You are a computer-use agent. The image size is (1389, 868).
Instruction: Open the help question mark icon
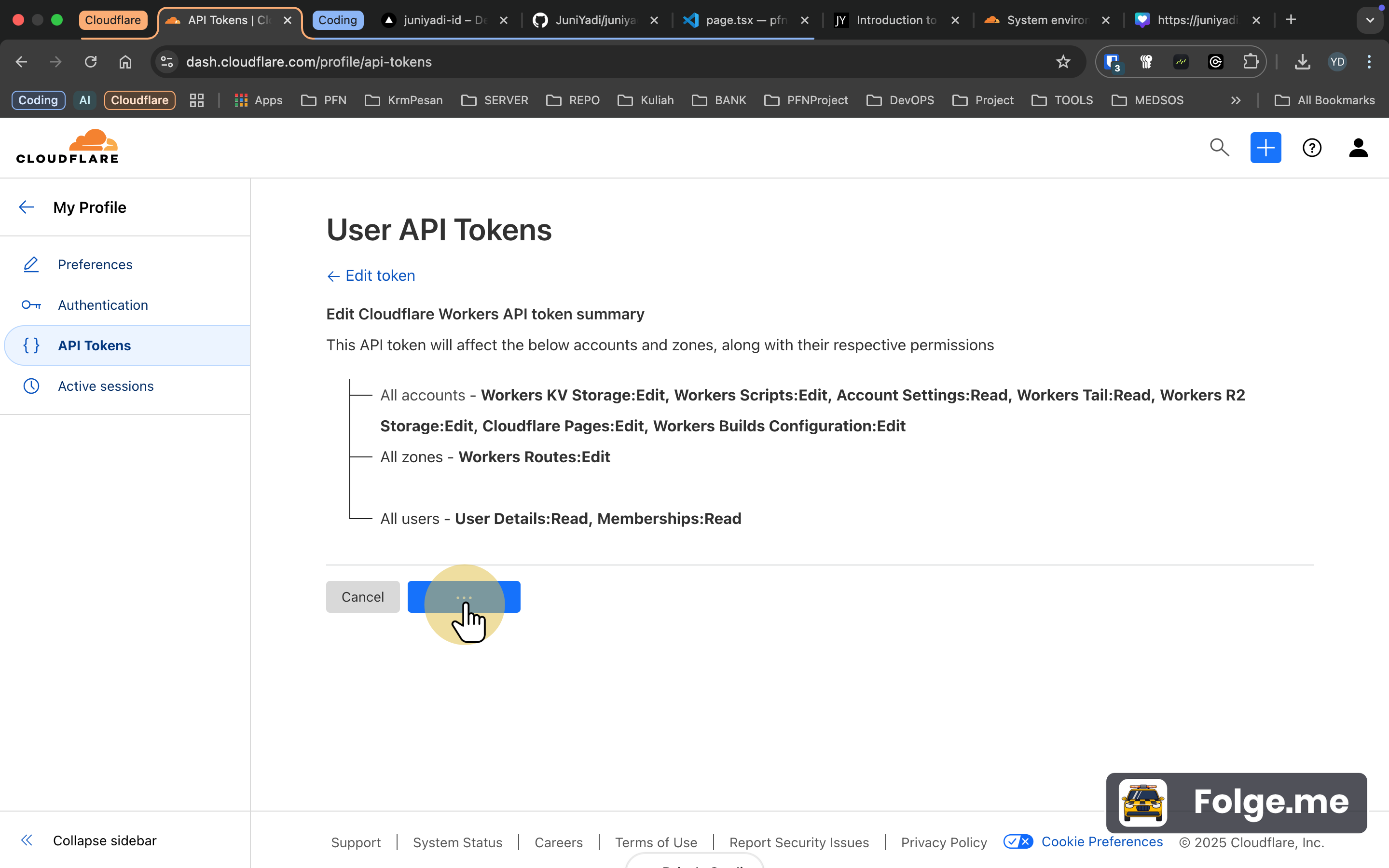tap(1311, 148)
